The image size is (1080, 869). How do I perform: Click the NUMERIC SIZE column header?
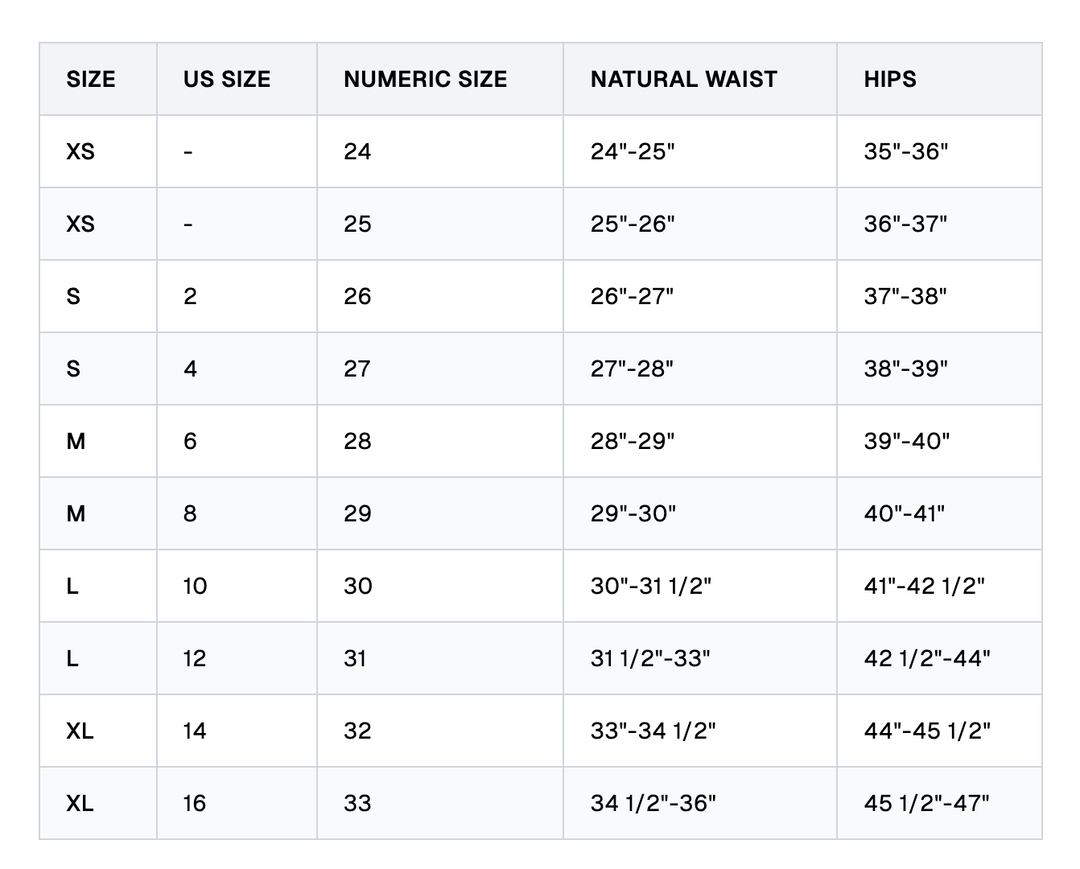pyautogui.click(x=425, y=80)
